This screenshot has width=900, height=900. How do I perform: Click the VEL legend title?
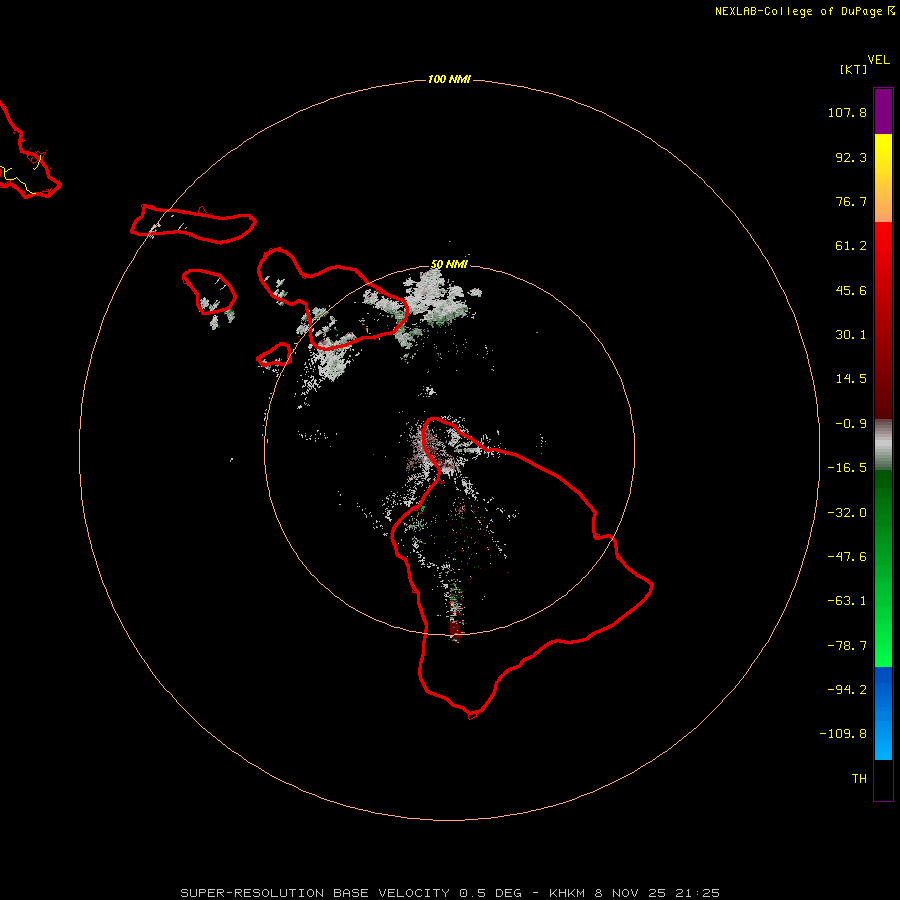point(878,60)
